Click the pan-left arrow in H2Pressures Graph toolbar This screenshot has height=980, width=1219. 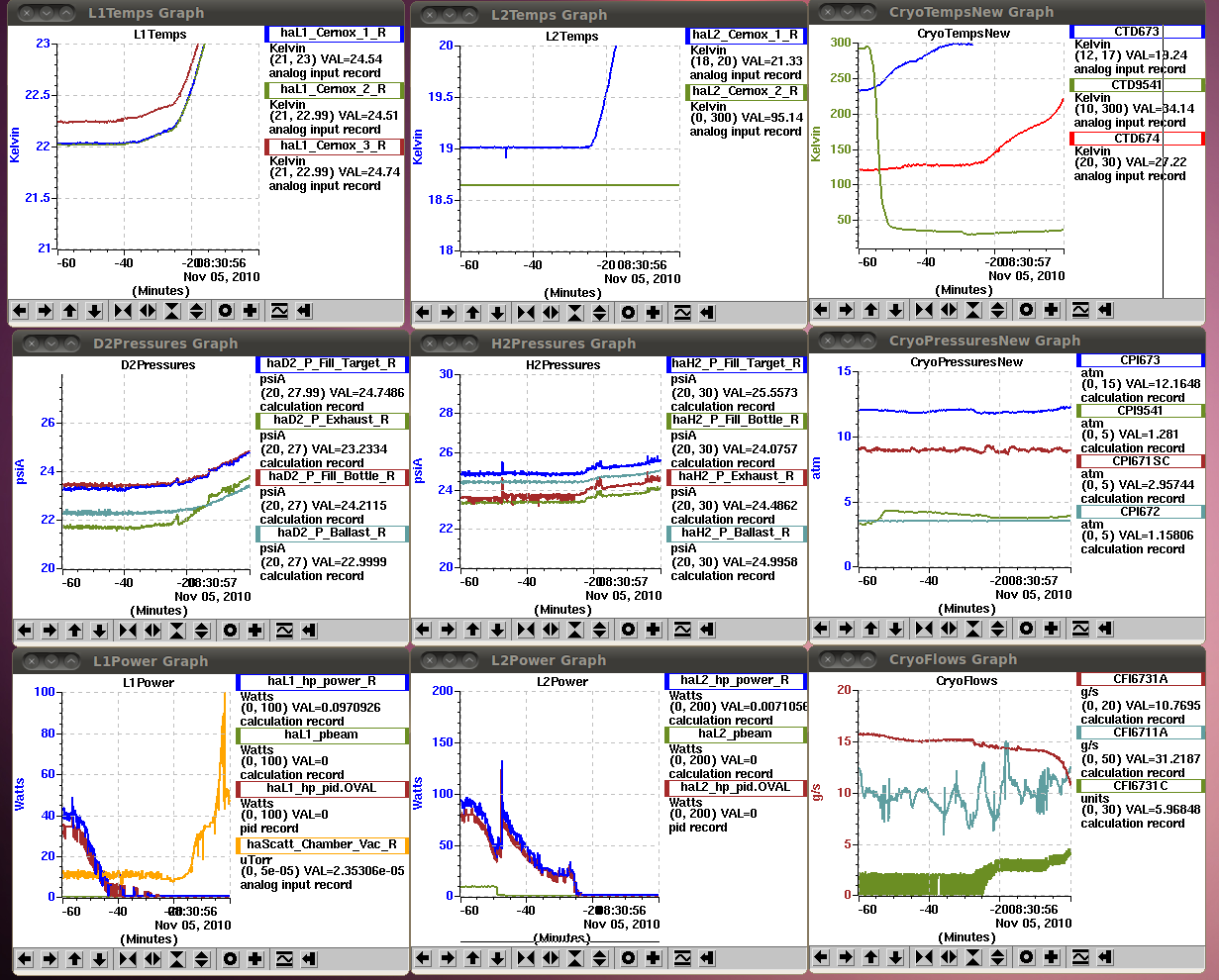click(x=424, y=630)
